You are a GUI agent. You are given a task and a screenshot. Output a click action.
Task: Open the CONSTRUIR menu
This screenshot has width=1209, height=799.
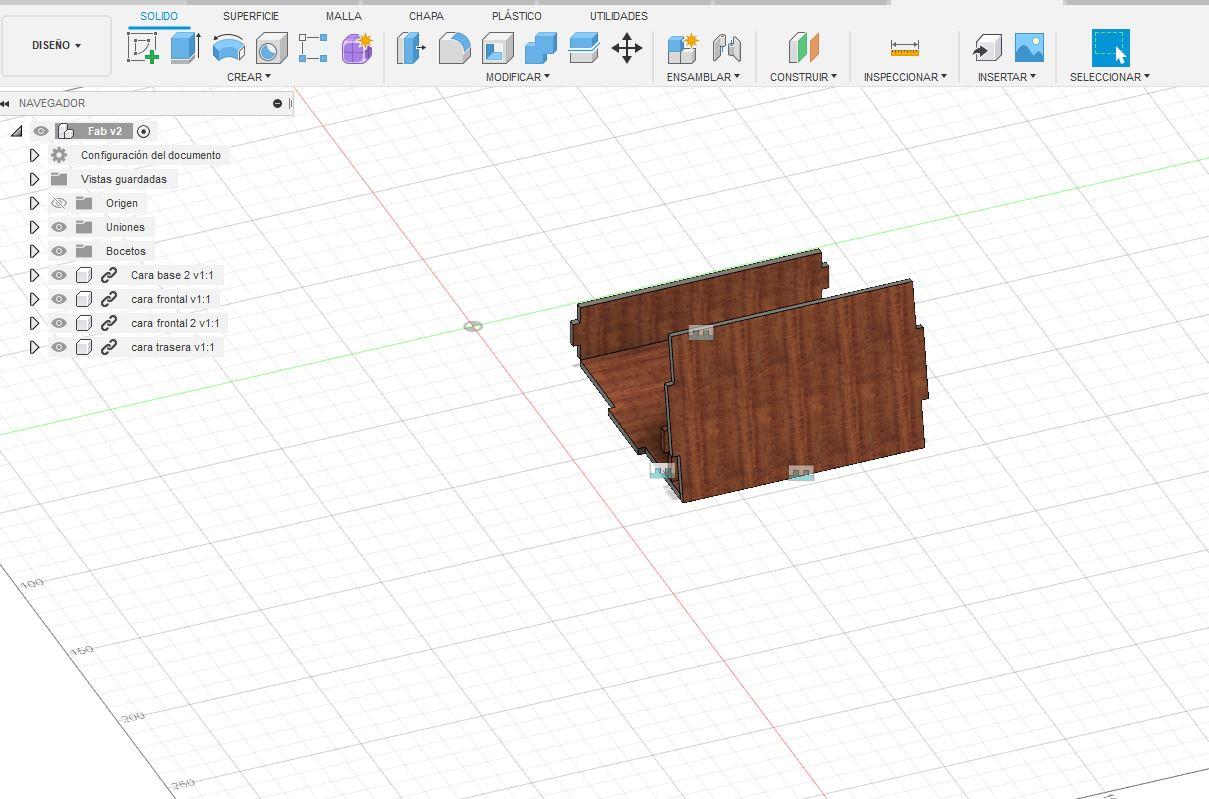coord(803,77)
